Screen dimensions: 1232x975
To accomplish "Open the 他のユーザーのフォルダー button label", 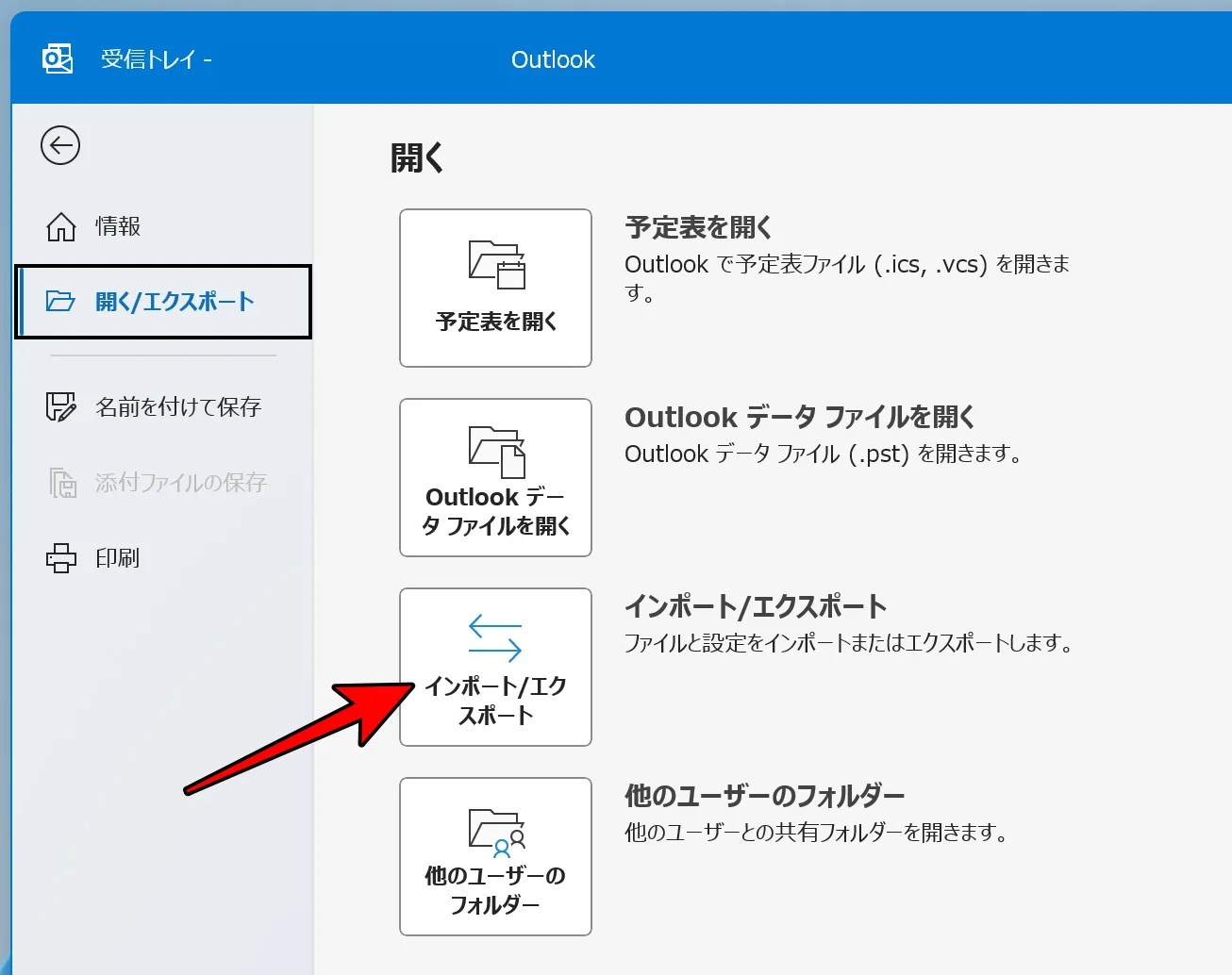I will (x=496, y=890).
